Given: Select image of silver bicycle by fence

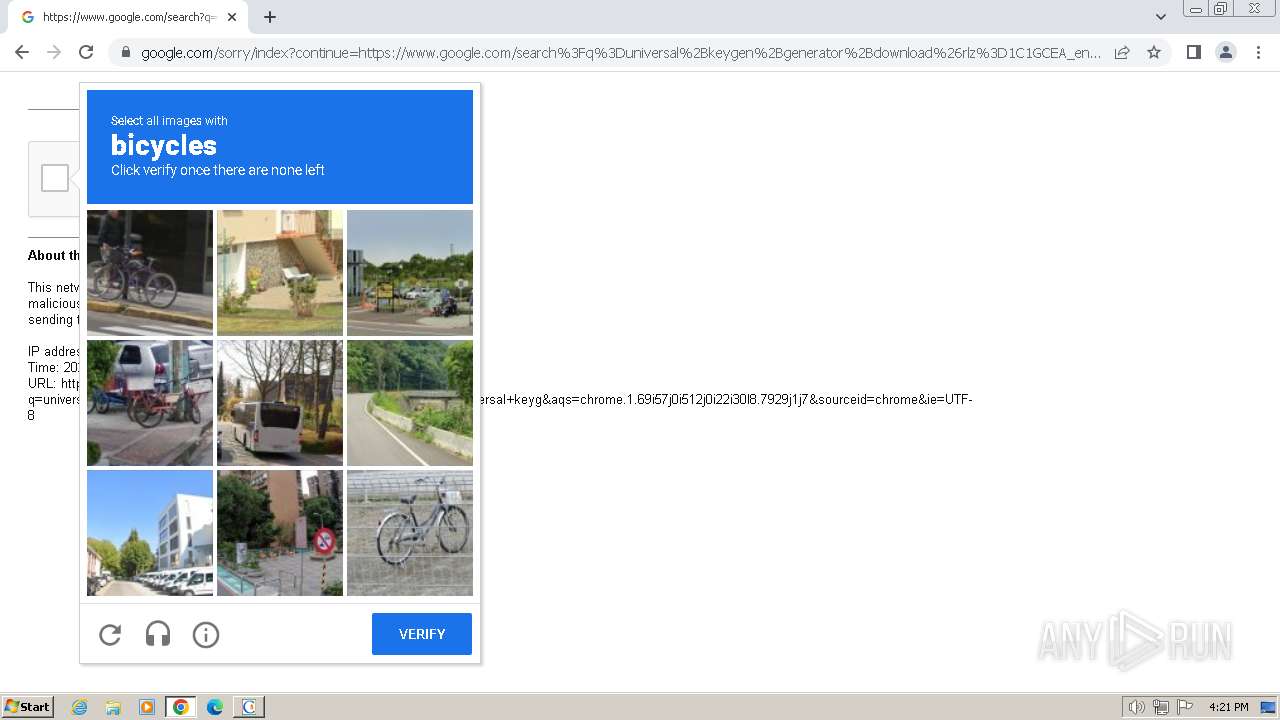Looking at the screenshot, I should click(410, 533).
